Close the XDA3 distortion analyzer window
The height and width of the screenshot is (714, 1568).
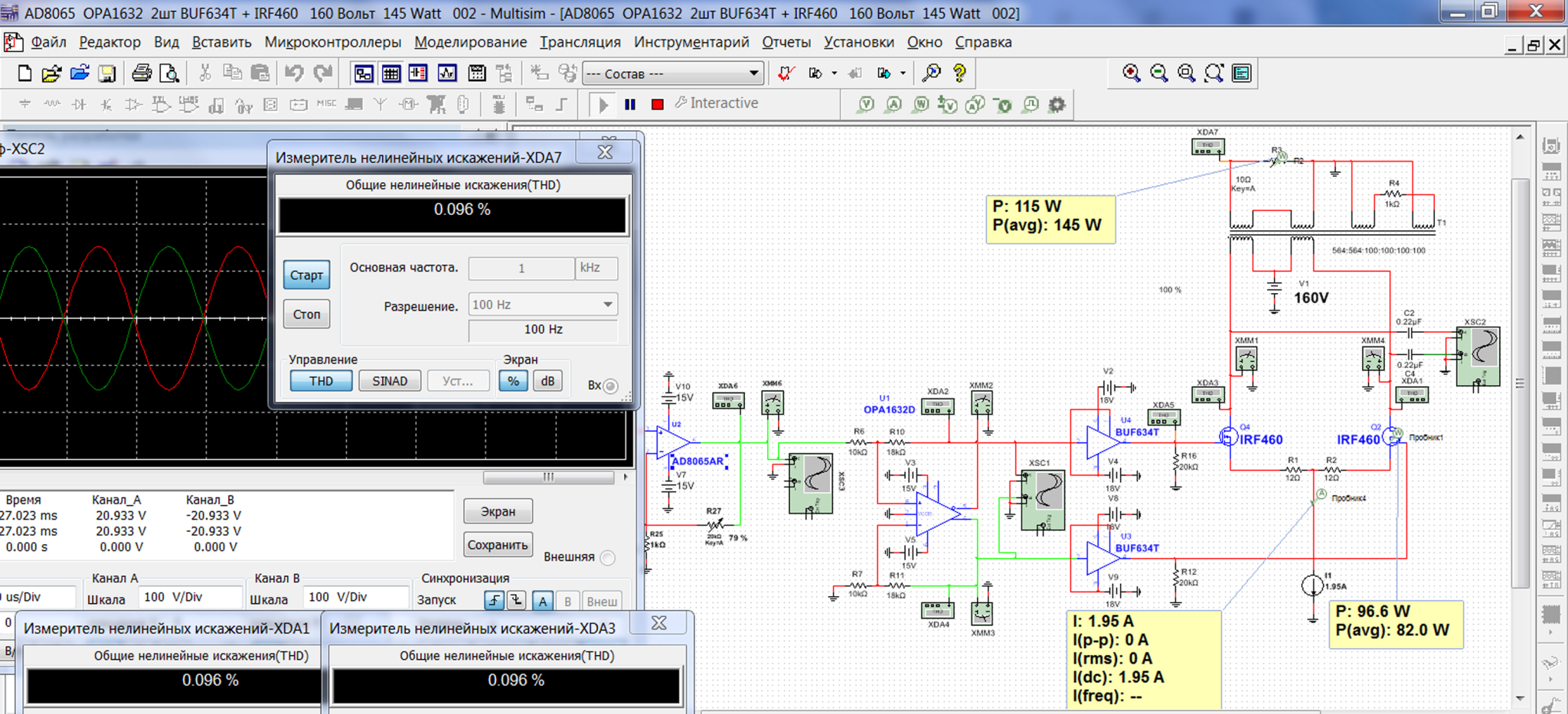coord(659,623)
